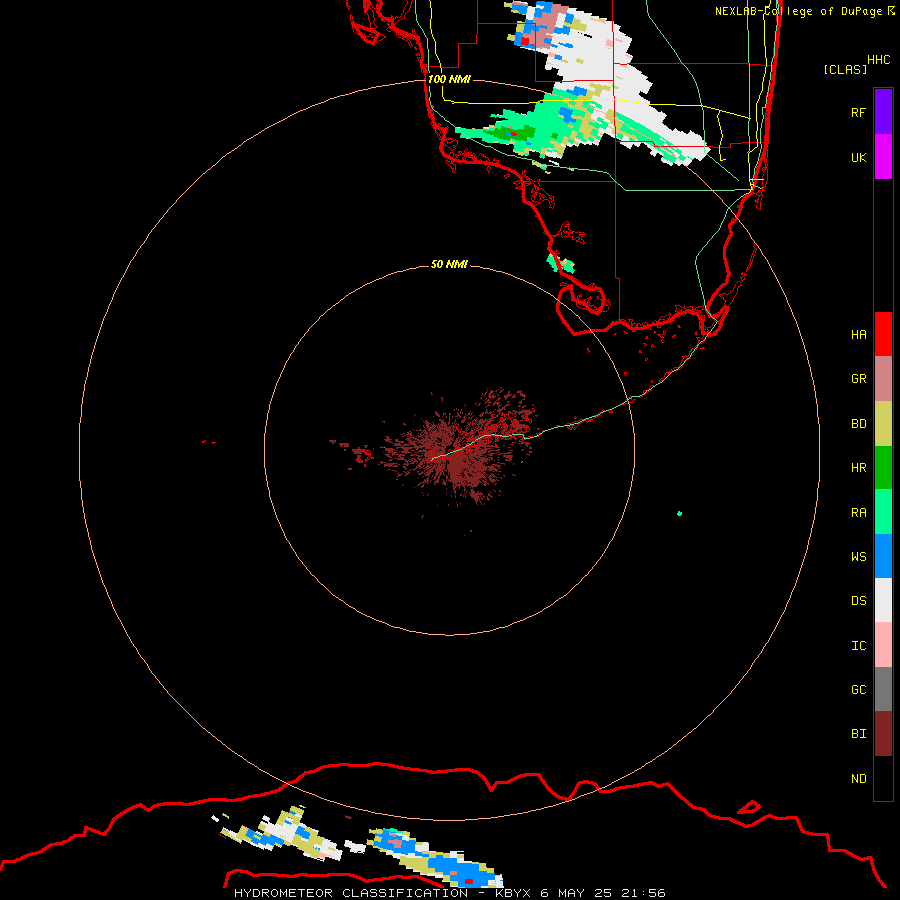This screenshot has width=900, height=900.
Task: Click the [CLAS] legend header
Action: coord(845,69)
